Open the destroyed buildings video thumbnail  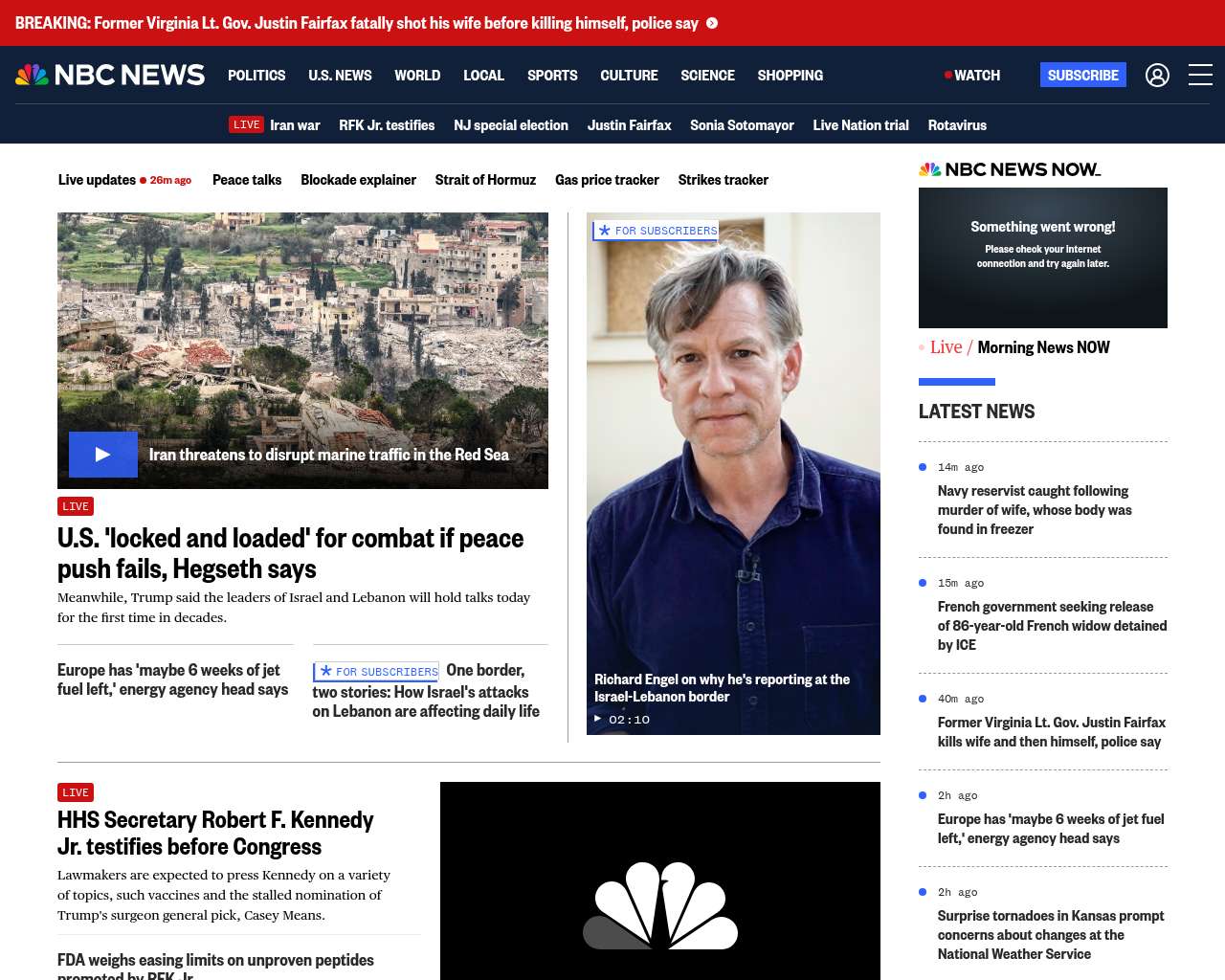coord(302,350)
